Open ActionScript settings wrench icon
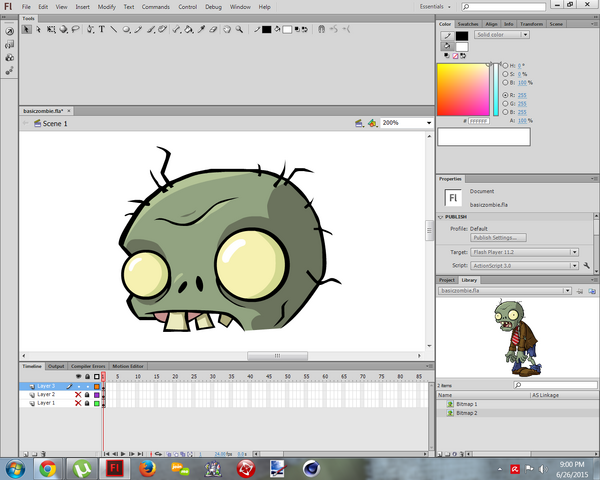 click(586, 265)
